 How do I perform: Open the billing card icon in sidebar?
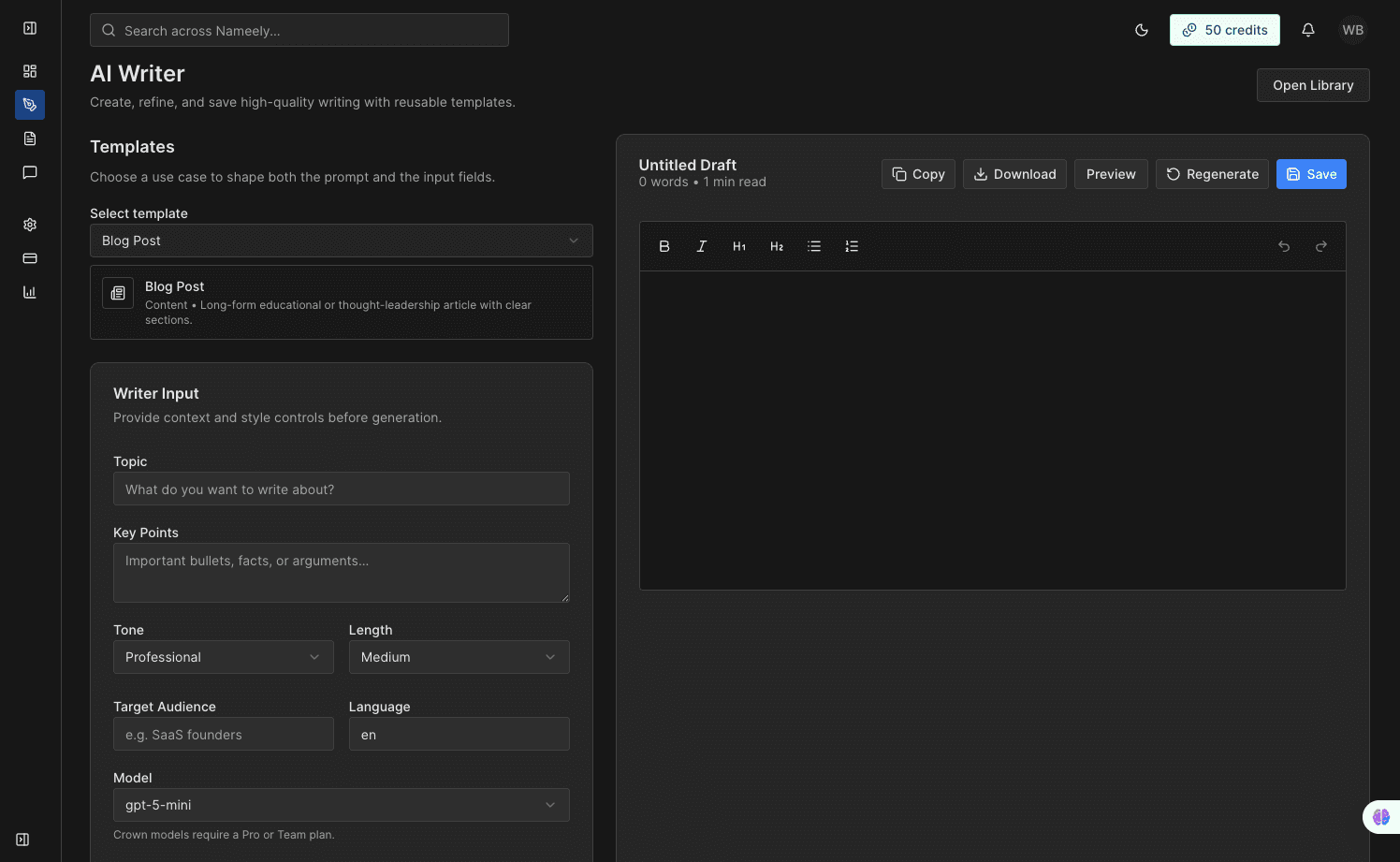coord(30,258)
